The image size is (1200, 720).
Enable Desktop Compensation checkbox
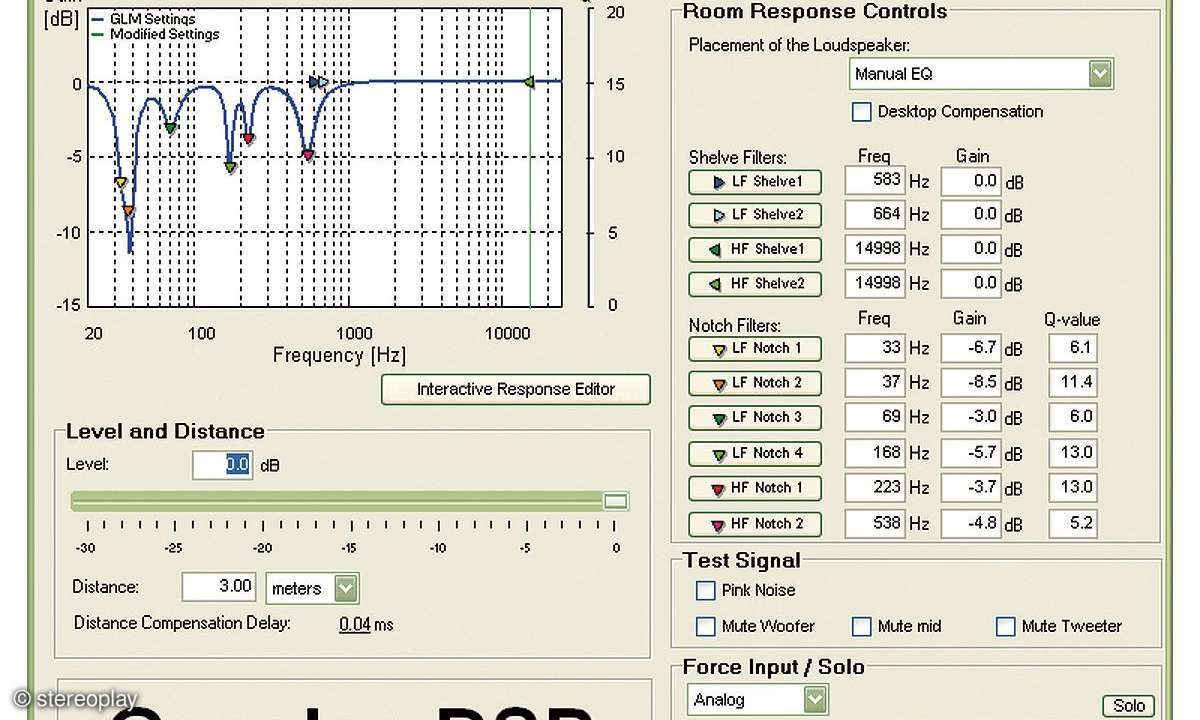tap(861, 112)
